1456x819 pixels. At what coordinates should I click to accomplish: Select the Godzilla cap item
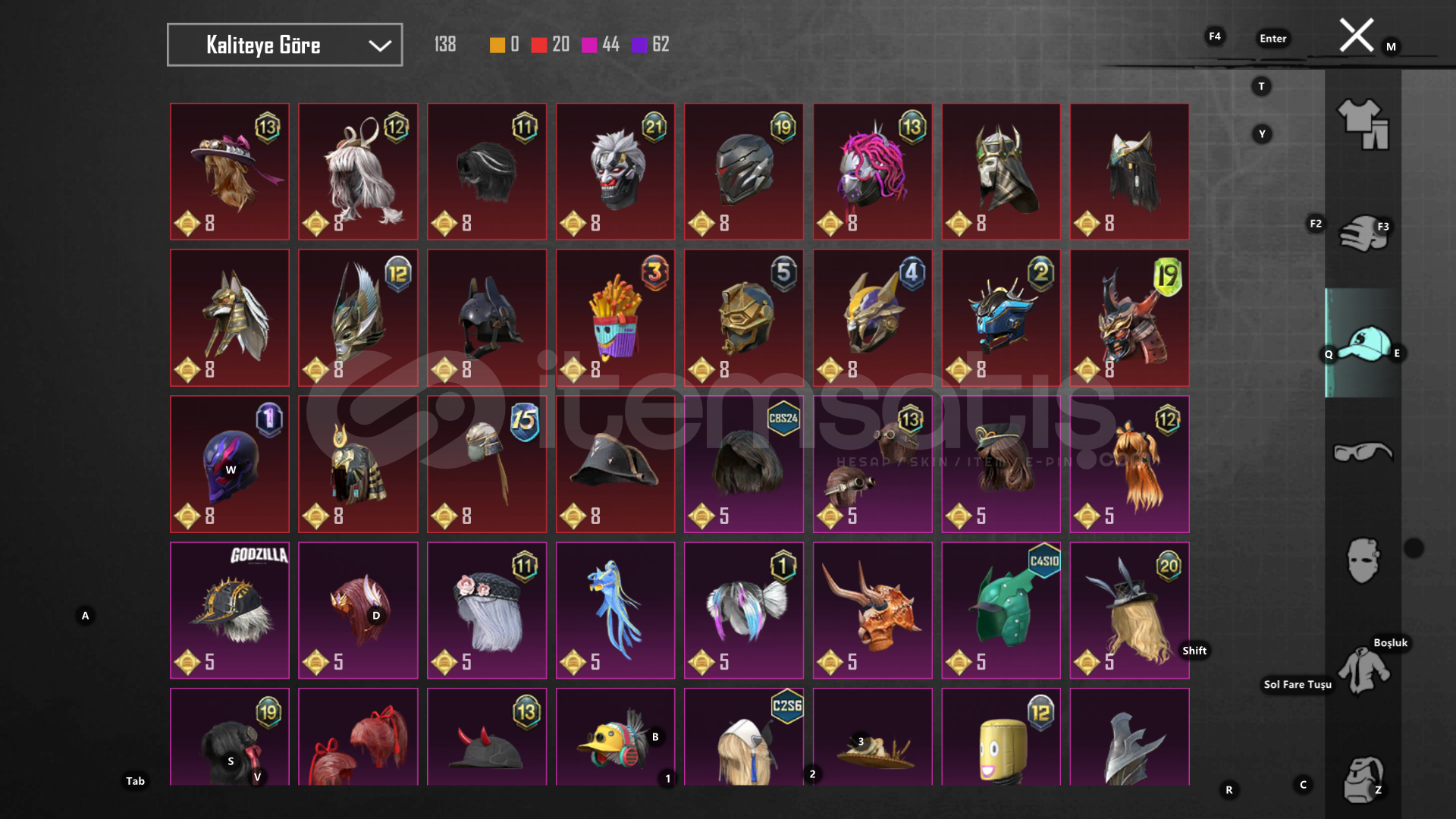(x=230, y=610)
